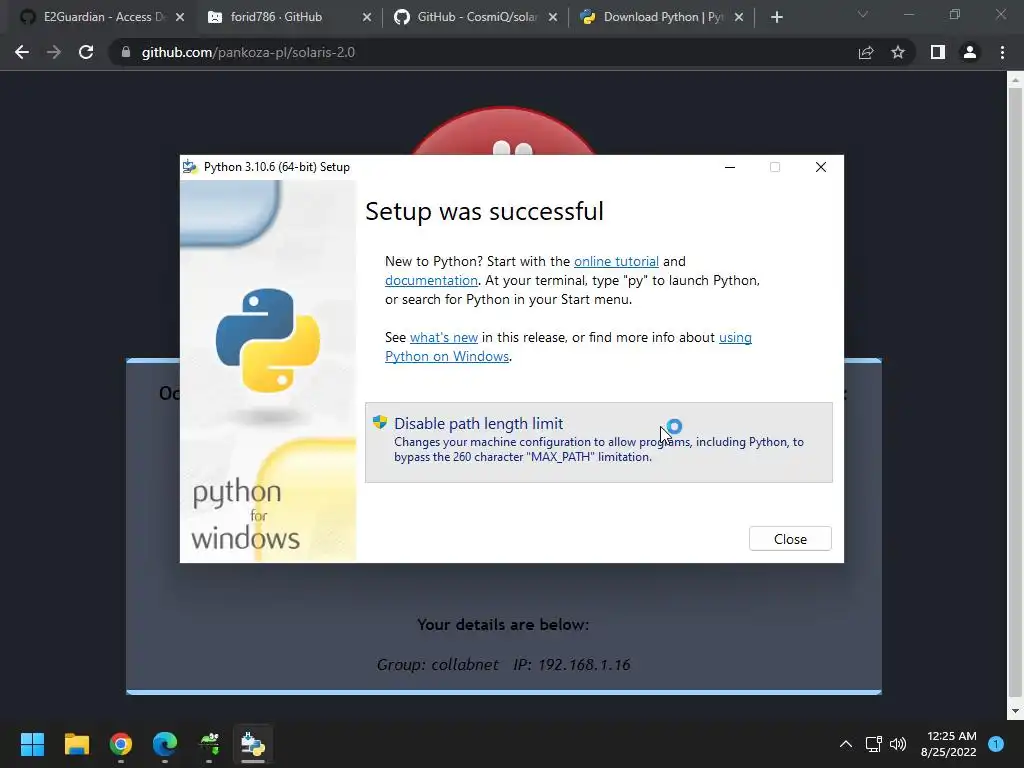Open Microsoft Edge from taskbar
The width and height of the screenshot is (1024, 768).
165,744
